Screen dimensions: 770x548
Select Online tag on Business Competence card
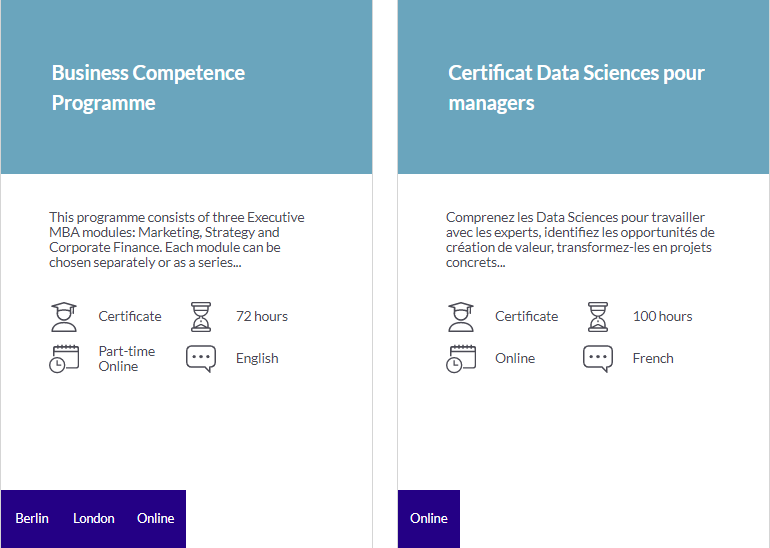[x=156, y=519]
